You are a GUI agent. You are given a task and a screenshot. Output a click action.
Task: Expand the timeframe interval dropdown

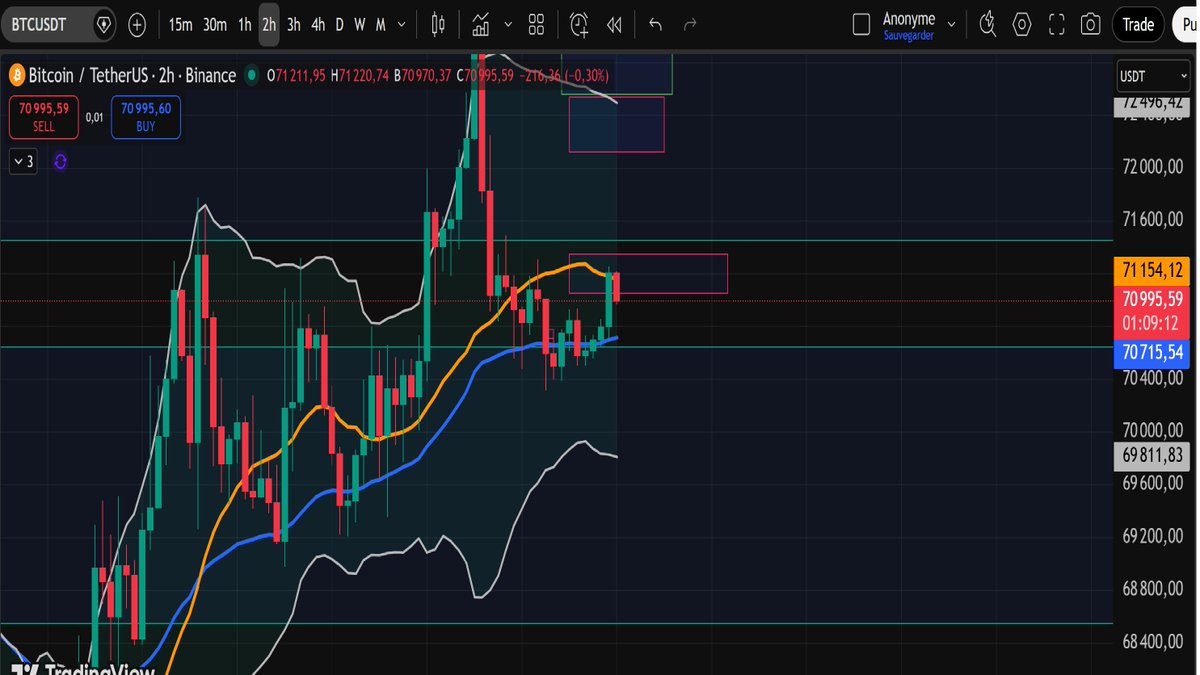(402, 25)
